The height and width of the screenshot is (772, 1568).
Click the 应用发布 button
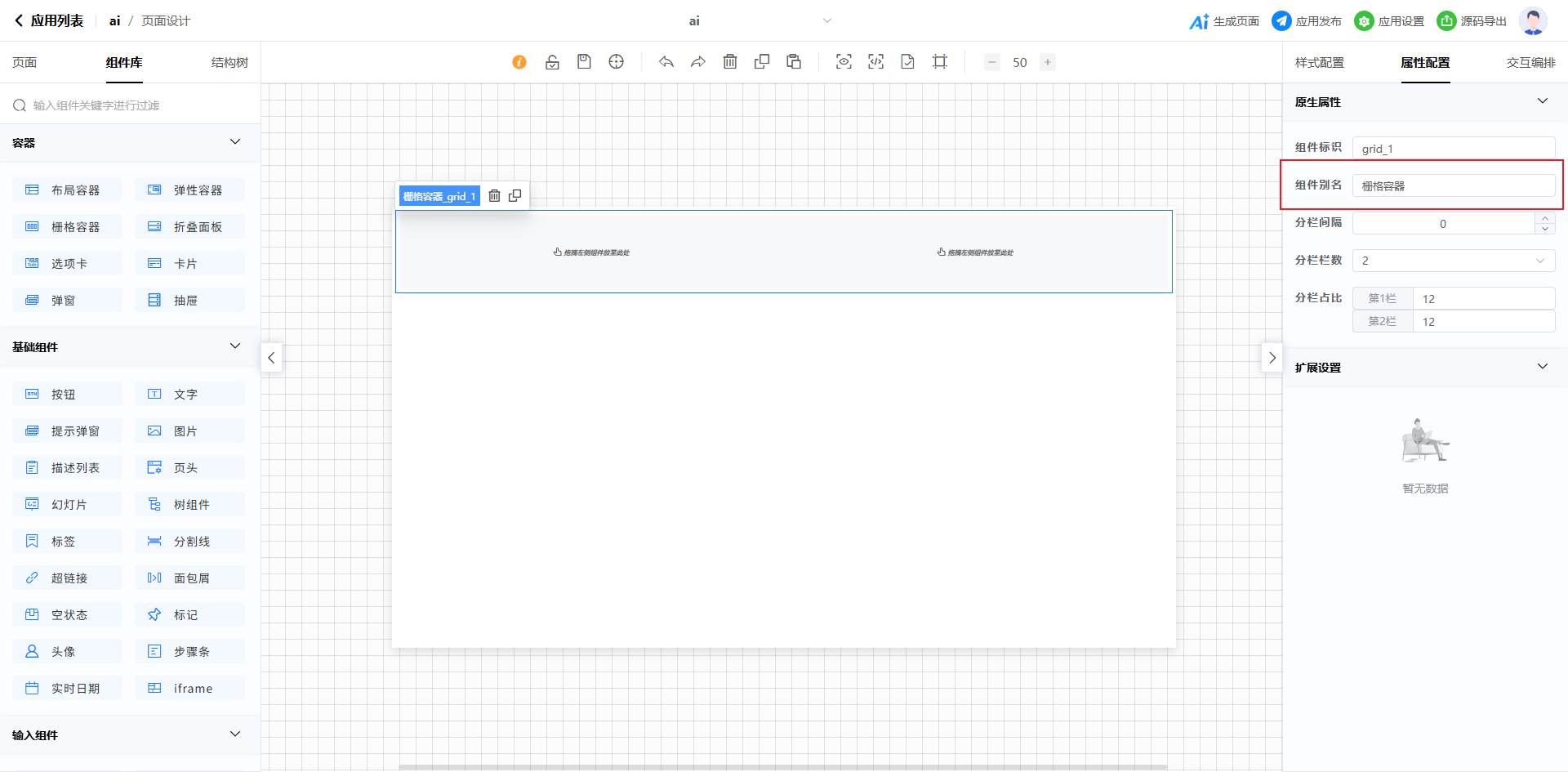1307,21
